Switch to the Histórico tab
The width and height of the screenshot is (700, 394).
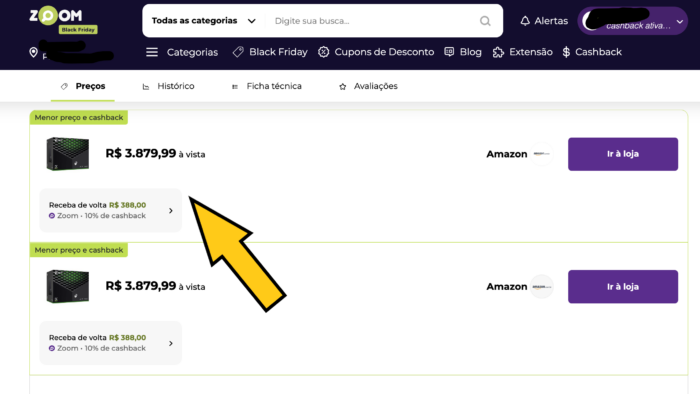pyautogui.click(x=168, y=86)
